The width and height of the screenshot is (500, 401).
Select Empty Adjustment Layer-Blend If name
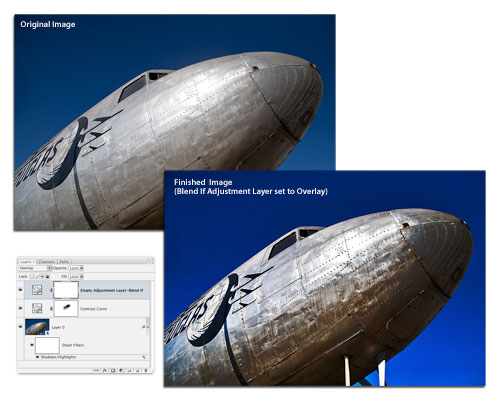click(x=112, y=290)
